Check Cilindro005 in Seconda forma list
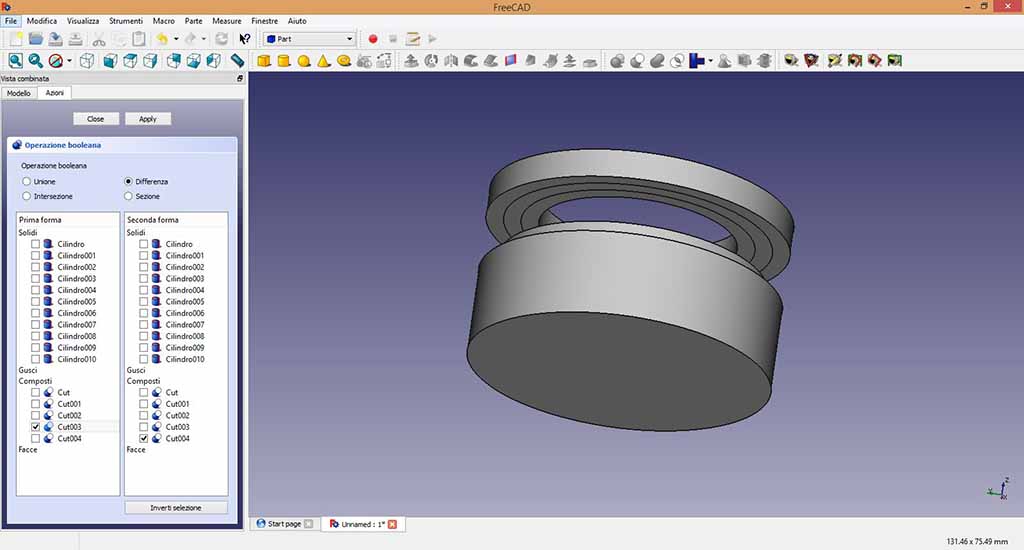The image size is (1024, 550). pos(144,301)
